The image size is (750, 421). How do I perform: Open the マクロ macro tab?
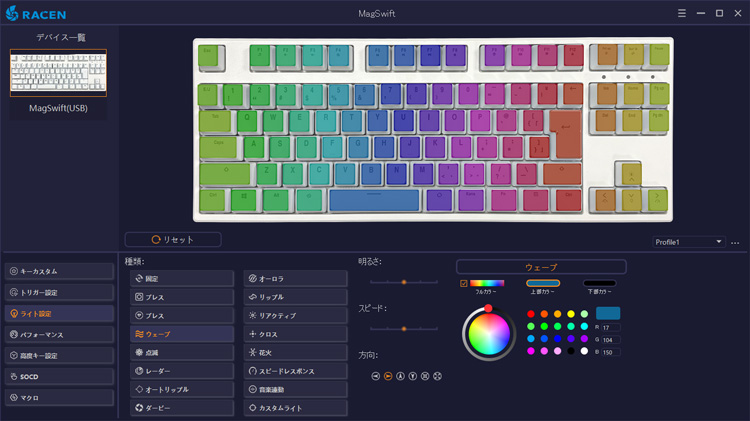coord(58,398)
